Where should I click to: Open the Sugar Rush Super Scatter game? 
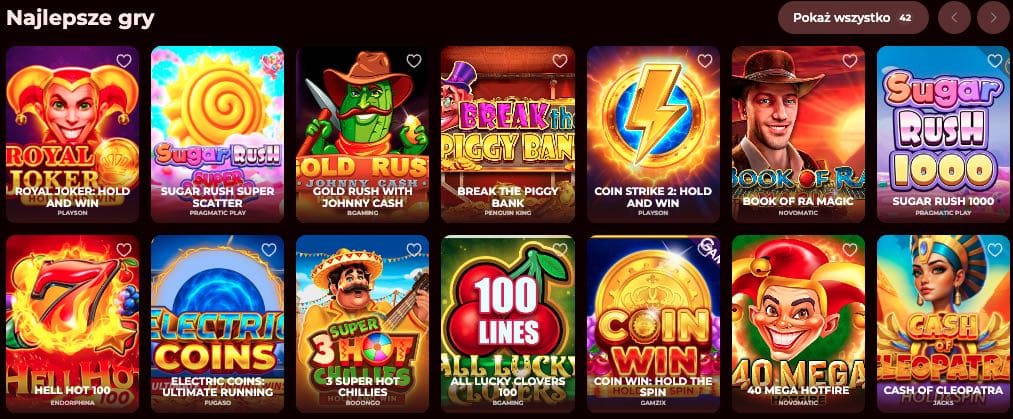[x=217, y=134]
